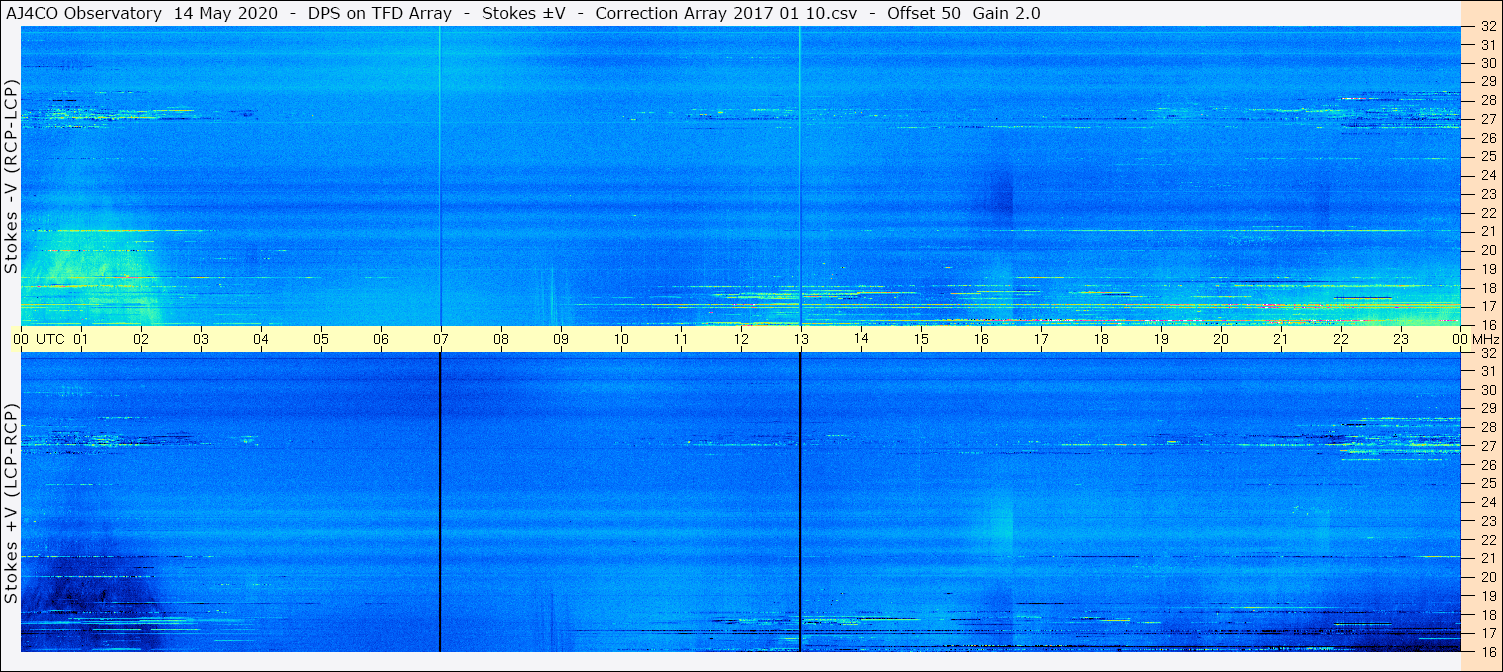Click the AJ4CO Observatory title text

pyautogui.click(x=83, y=14)
